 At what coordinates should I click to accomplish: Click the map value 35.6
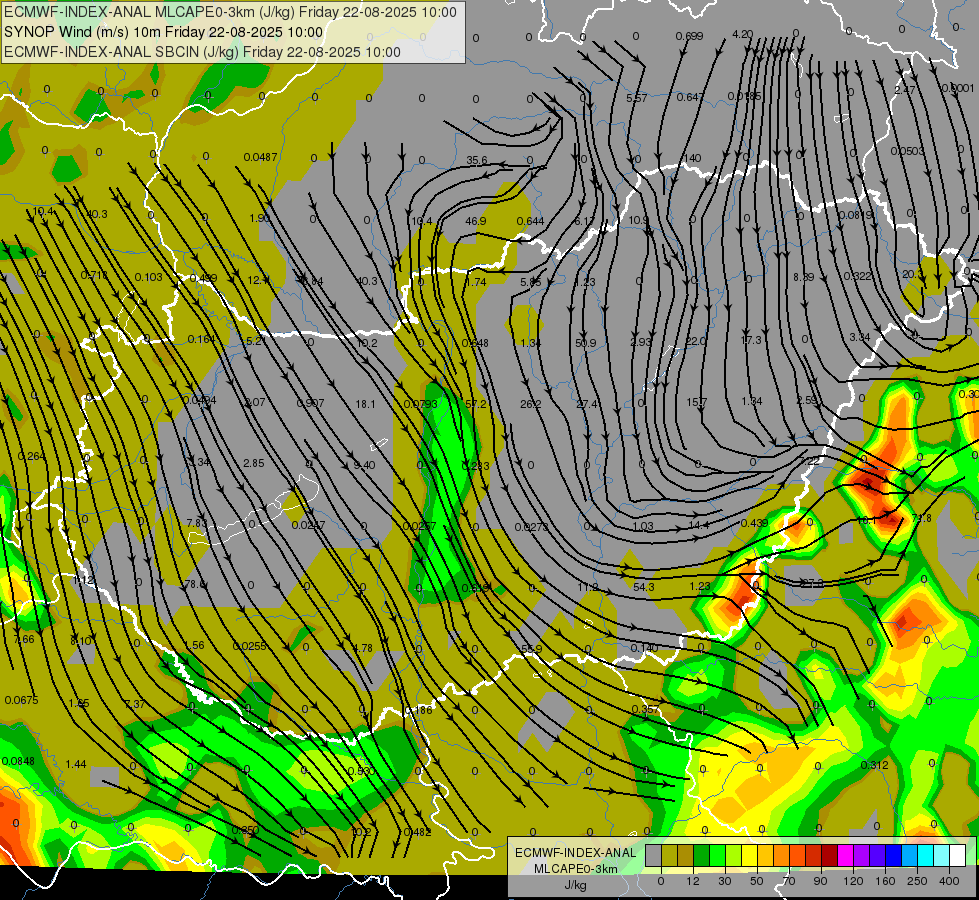[477, 161]
